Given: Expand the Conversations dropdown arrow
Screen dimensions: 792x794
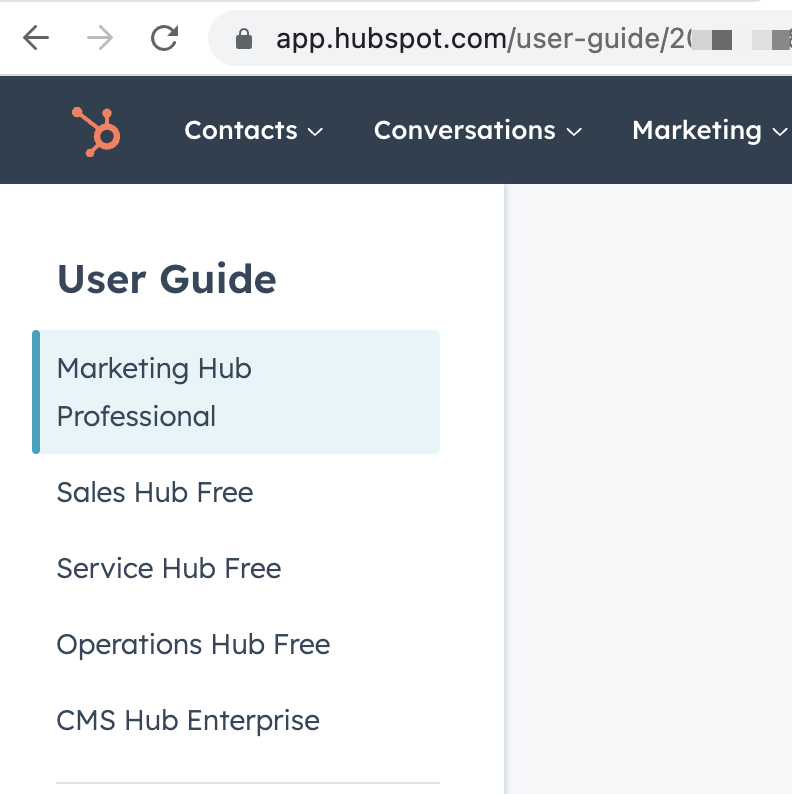Looking at the screenshot, I should (x=574, y=132).
